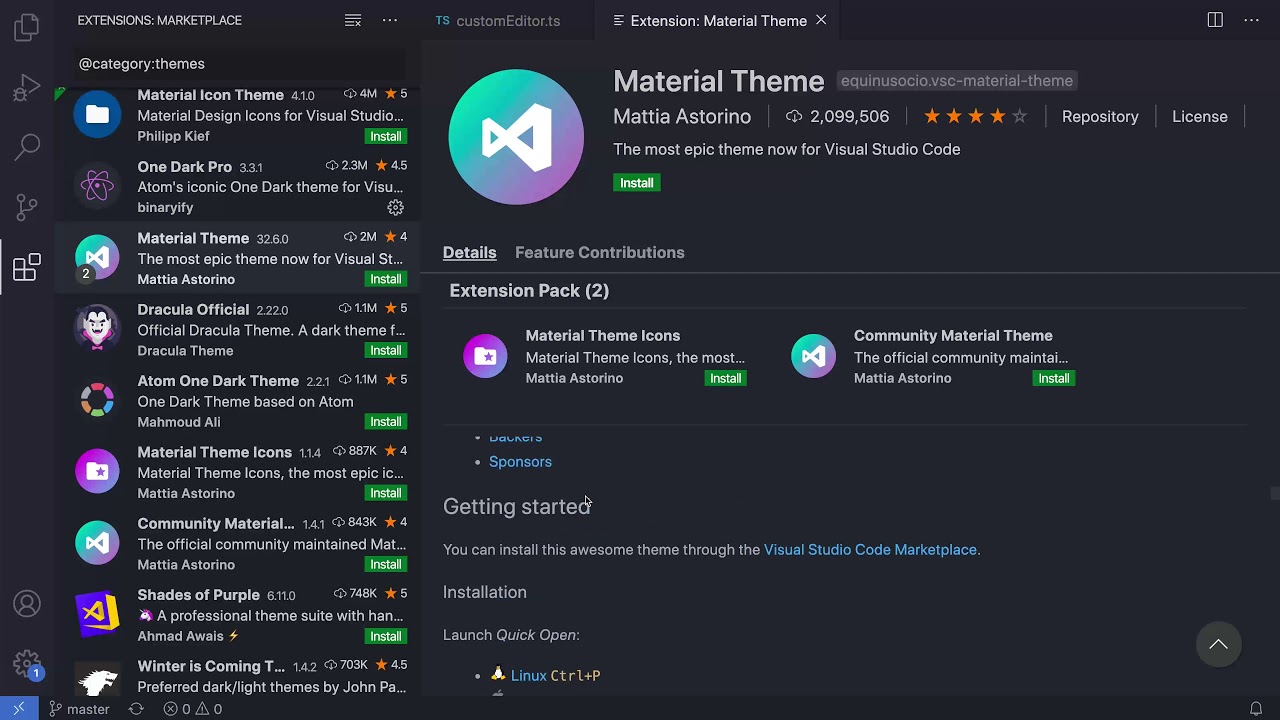Open the License link
The height and width of the screenshot is (720, 1280).
[x=1199, y=116]
